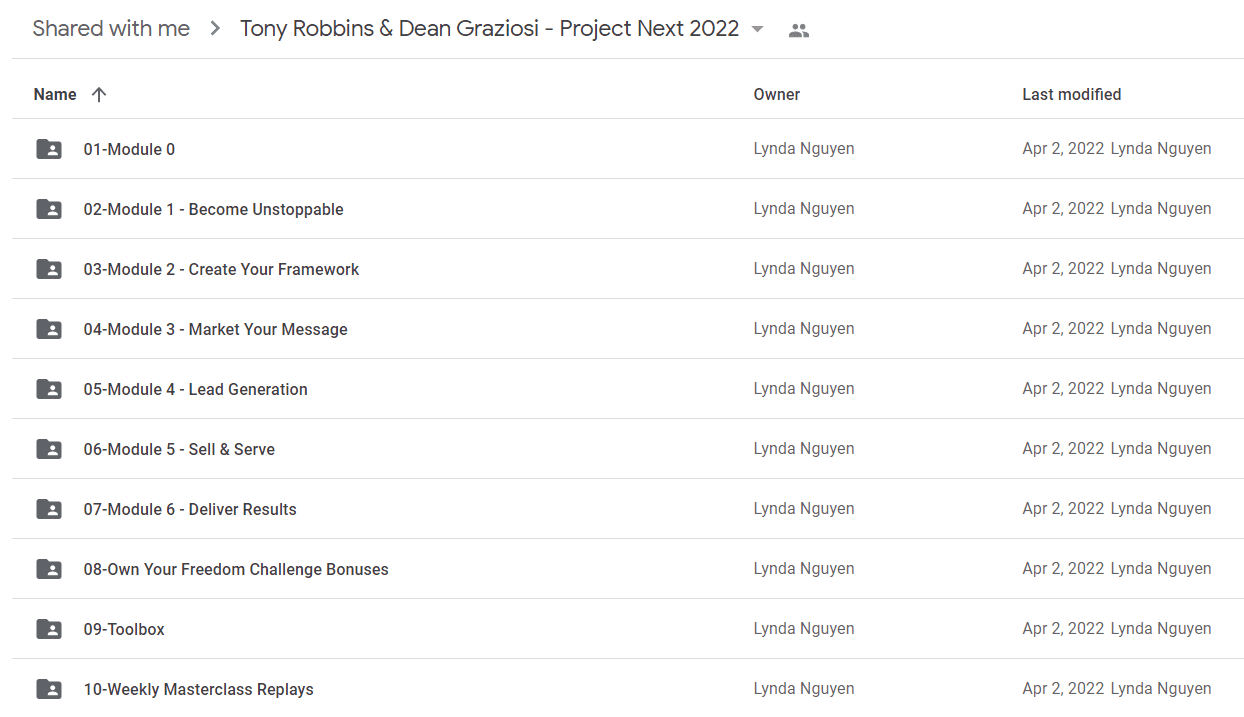The height and width of the screenshot is (717, 1244).
Task: Select 07-Module 6 - Deliver Results
Action: (190, 509)
